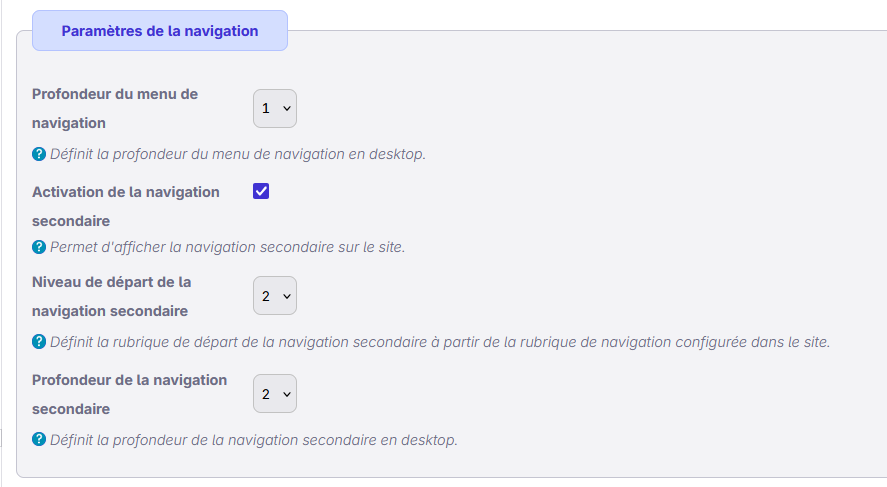887x487 pixels.
Task: Open Profondeur de la navigation secondaire dropdown
Action: tap(274, 394)
